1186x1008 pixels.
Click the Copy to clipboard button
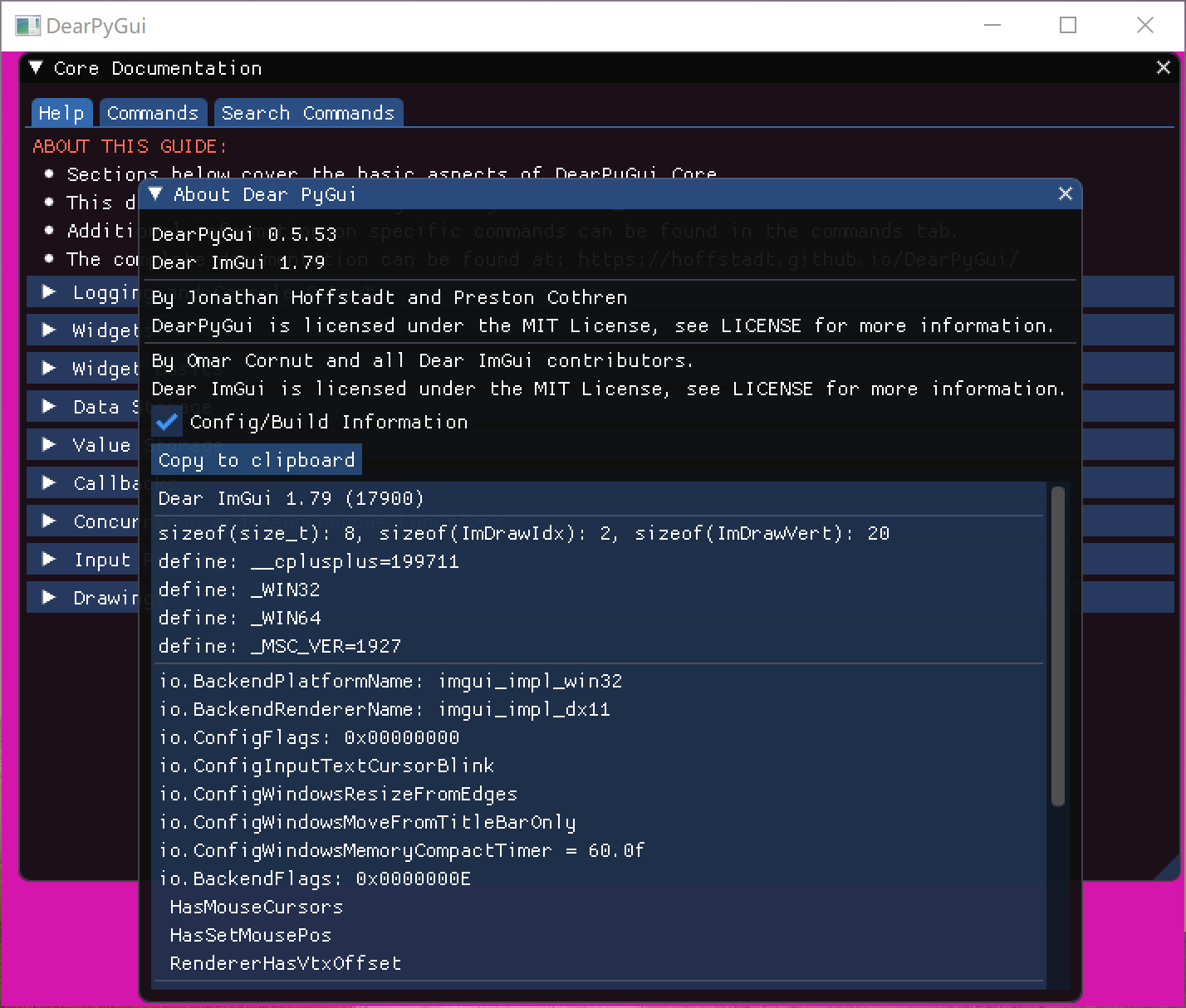point(257,460)
